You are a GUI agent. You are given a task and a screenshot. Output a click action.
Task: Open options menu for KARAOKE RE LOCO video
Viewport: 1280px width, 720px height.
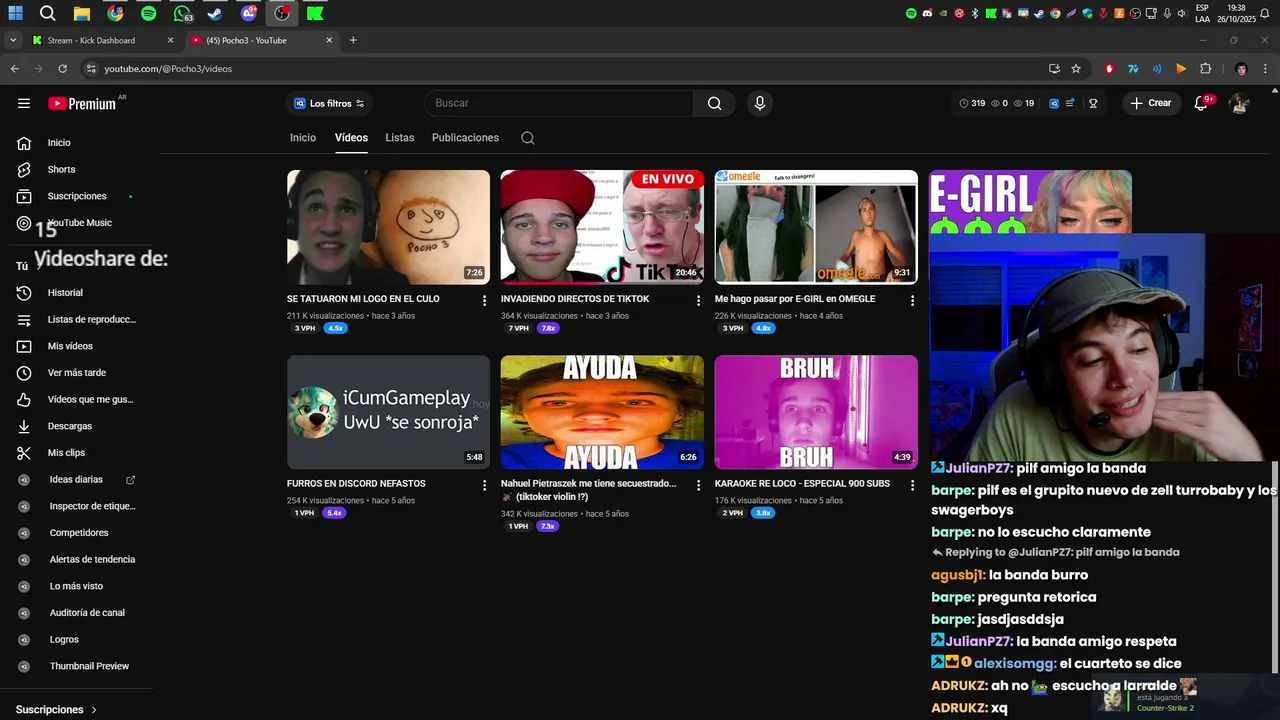[912, 485]
